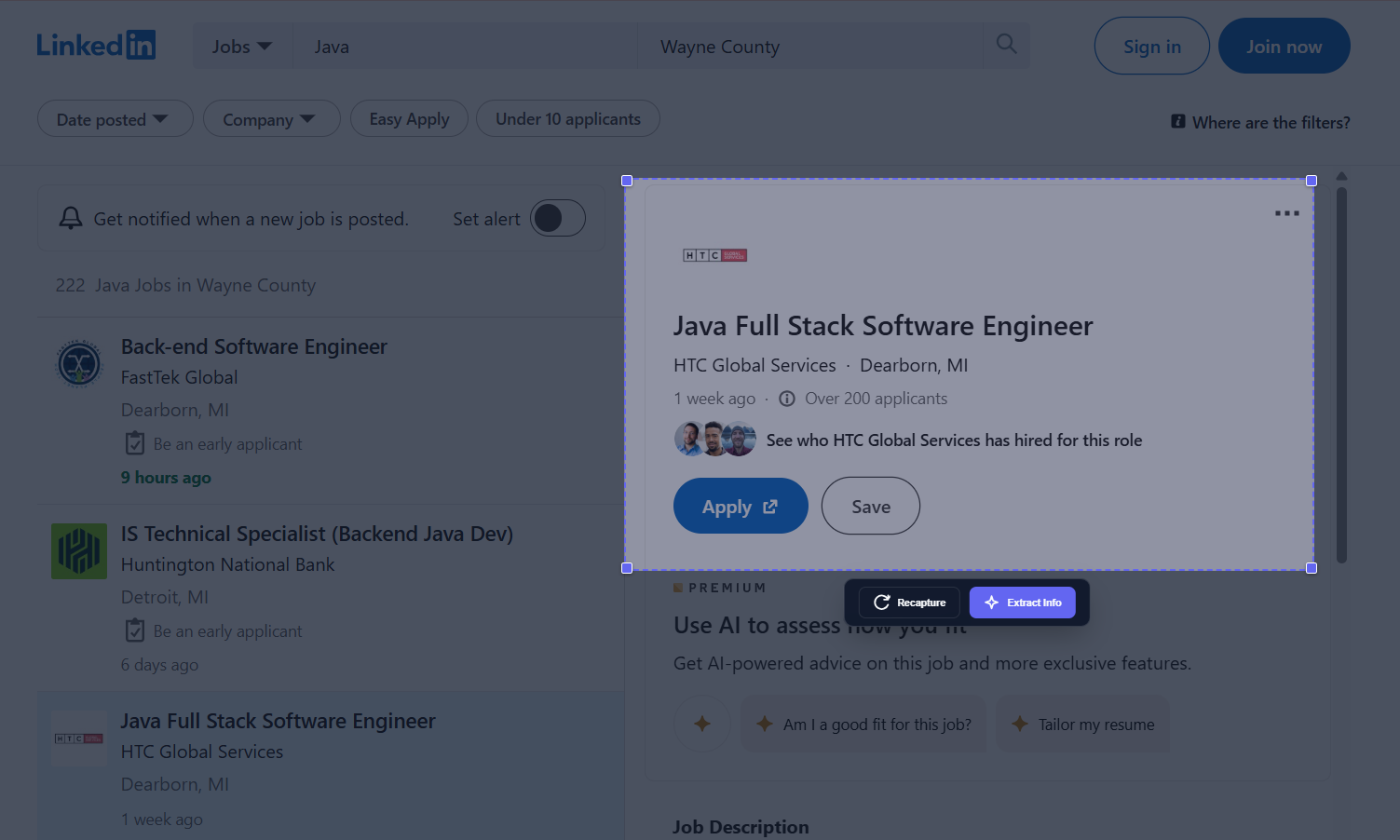The image size is (1400, 840).
Task: Click the Java search keyword field
Action: (465, 46)
